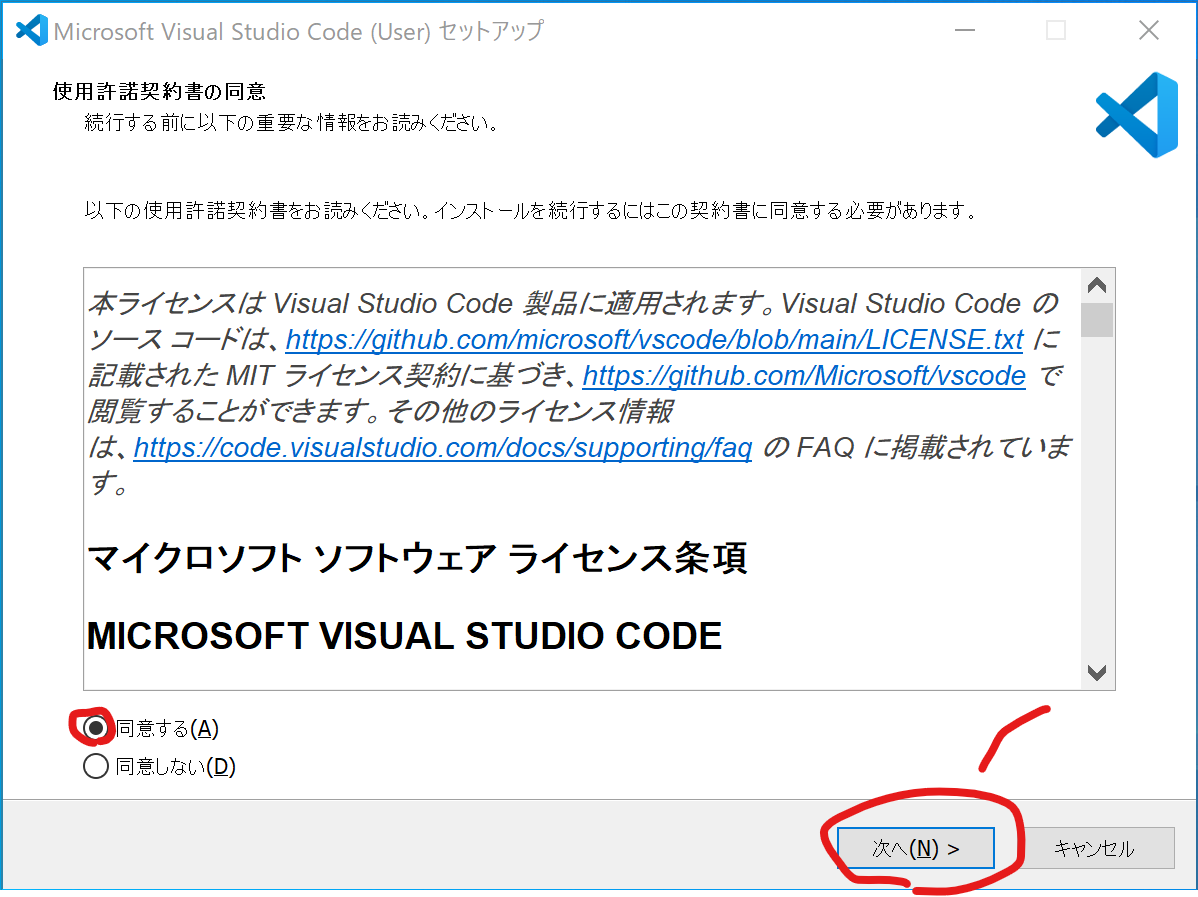Click the マイクロソフト ソフトウェア ライセンス条項 heading
The image size is (1198, 897).
coord(417,558)
